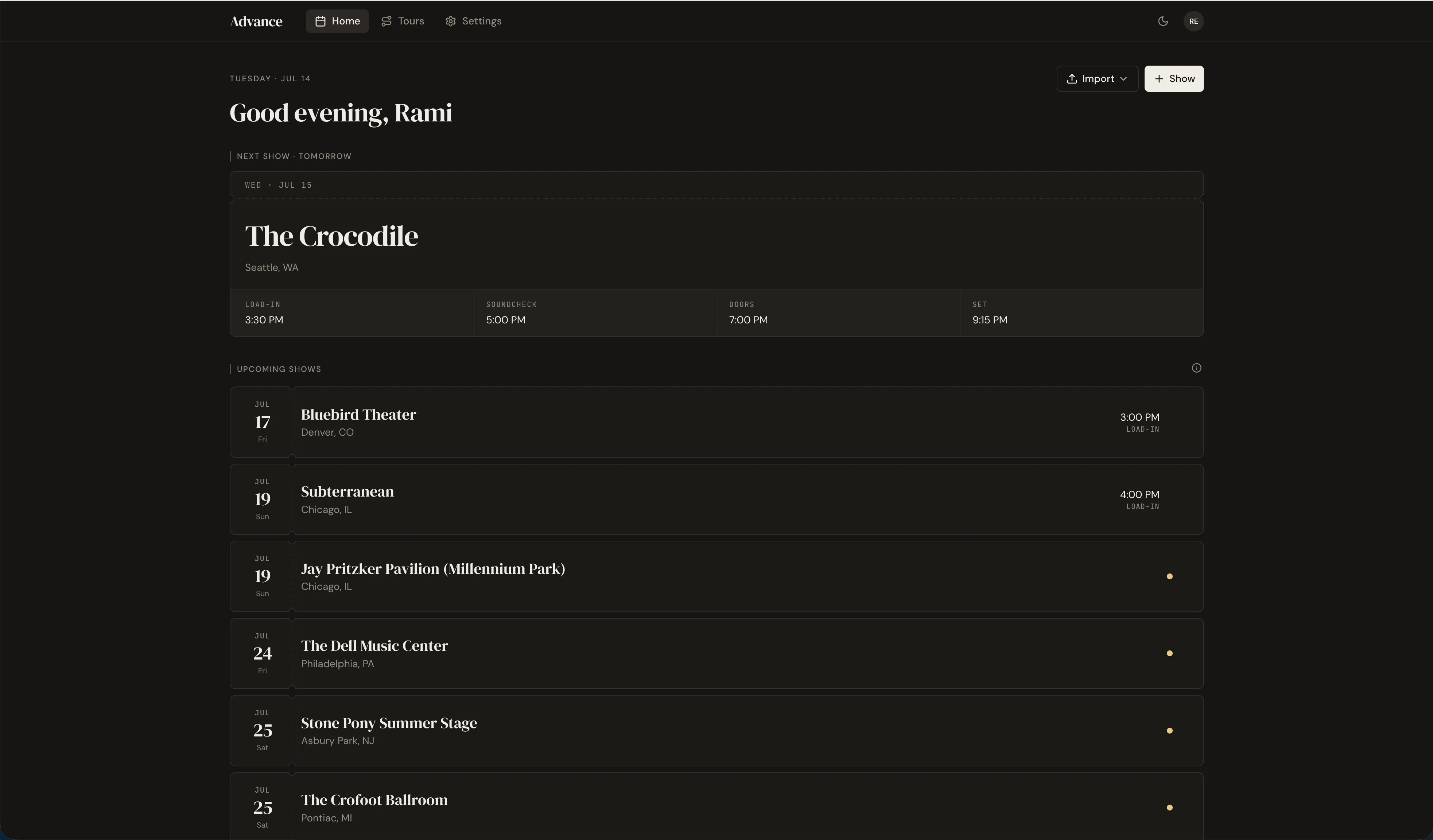This screenshot has width=1433, height=840.
Task: Open the Subterranean show in Chicago
Action: tap(716, 499)
